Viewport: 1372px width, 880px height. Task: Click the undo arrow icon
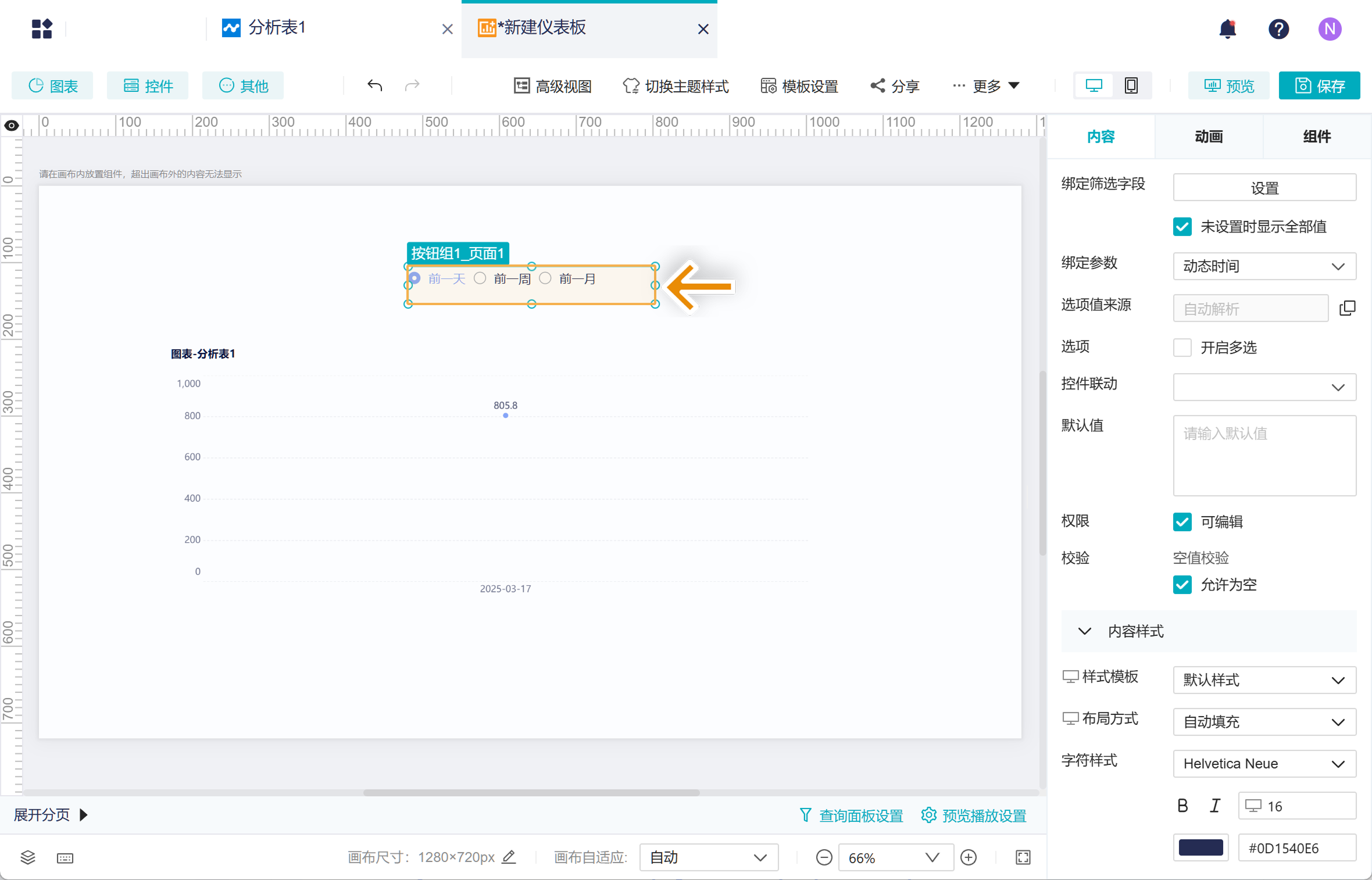click(x=374, y=86)
